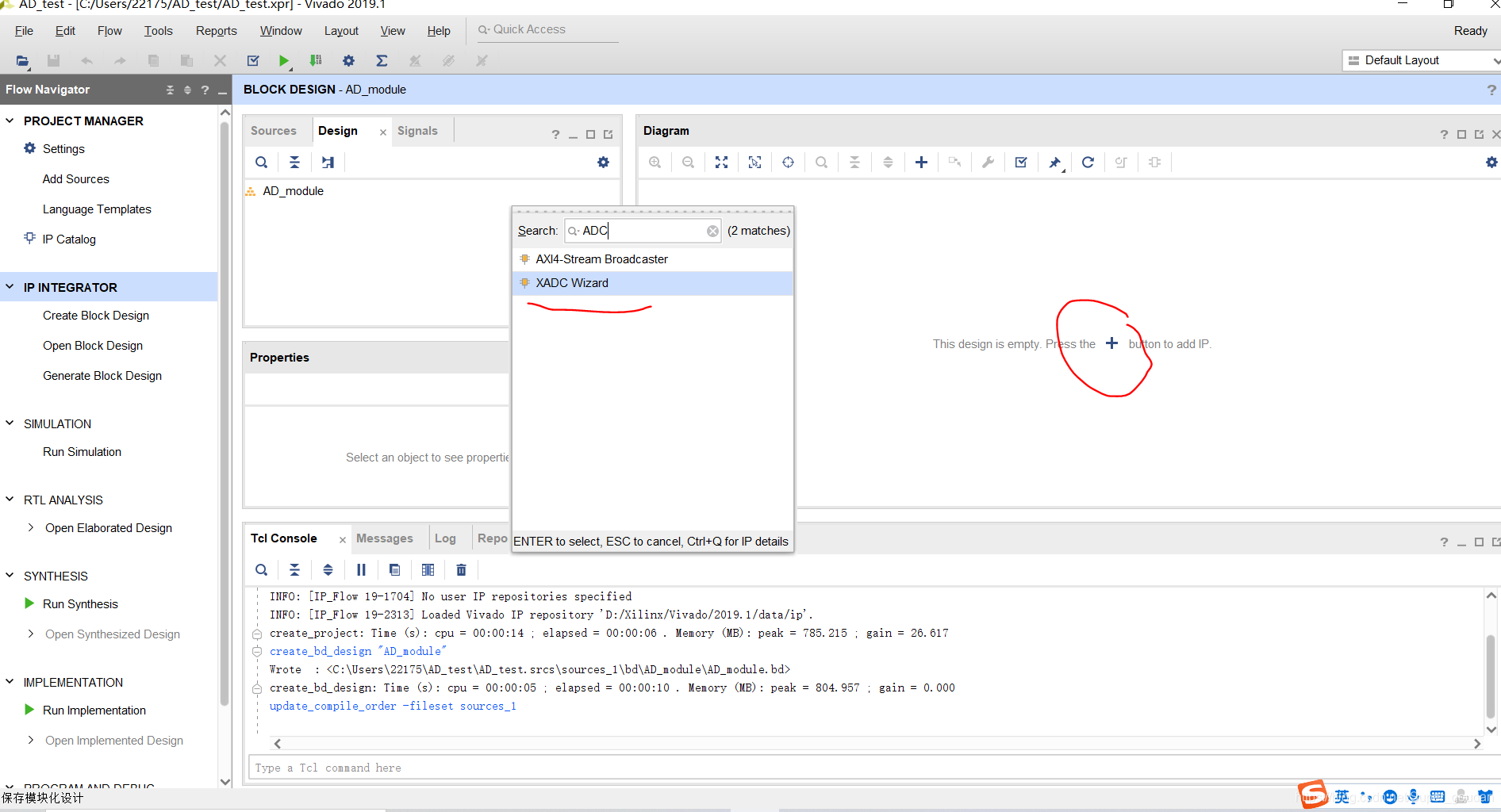Click the Validate Design checkmark in main toolbar
This screenshot has width=1501, height=812.
253,60
